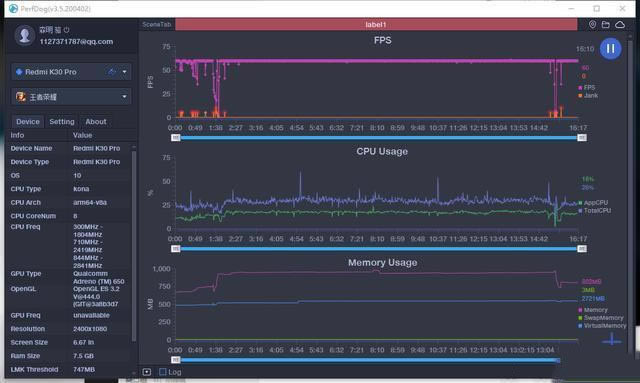This screenshot has width=640, height=383.
Task: Open the folder icon in the top bar
Action: tap(606, 24)
